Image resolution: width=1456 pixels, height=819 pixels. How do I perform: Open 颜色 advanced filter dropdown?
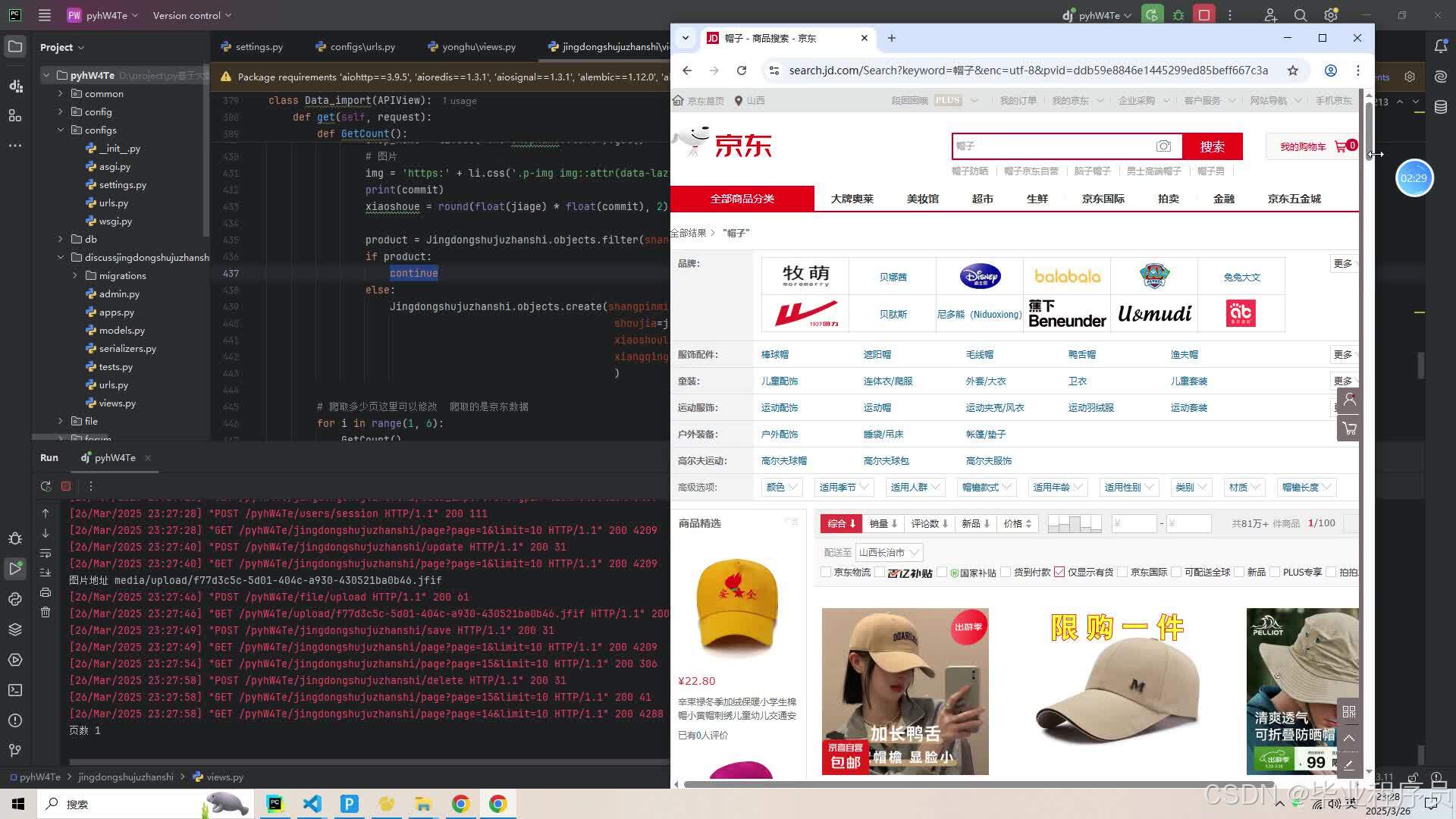[x=781, y=488]
